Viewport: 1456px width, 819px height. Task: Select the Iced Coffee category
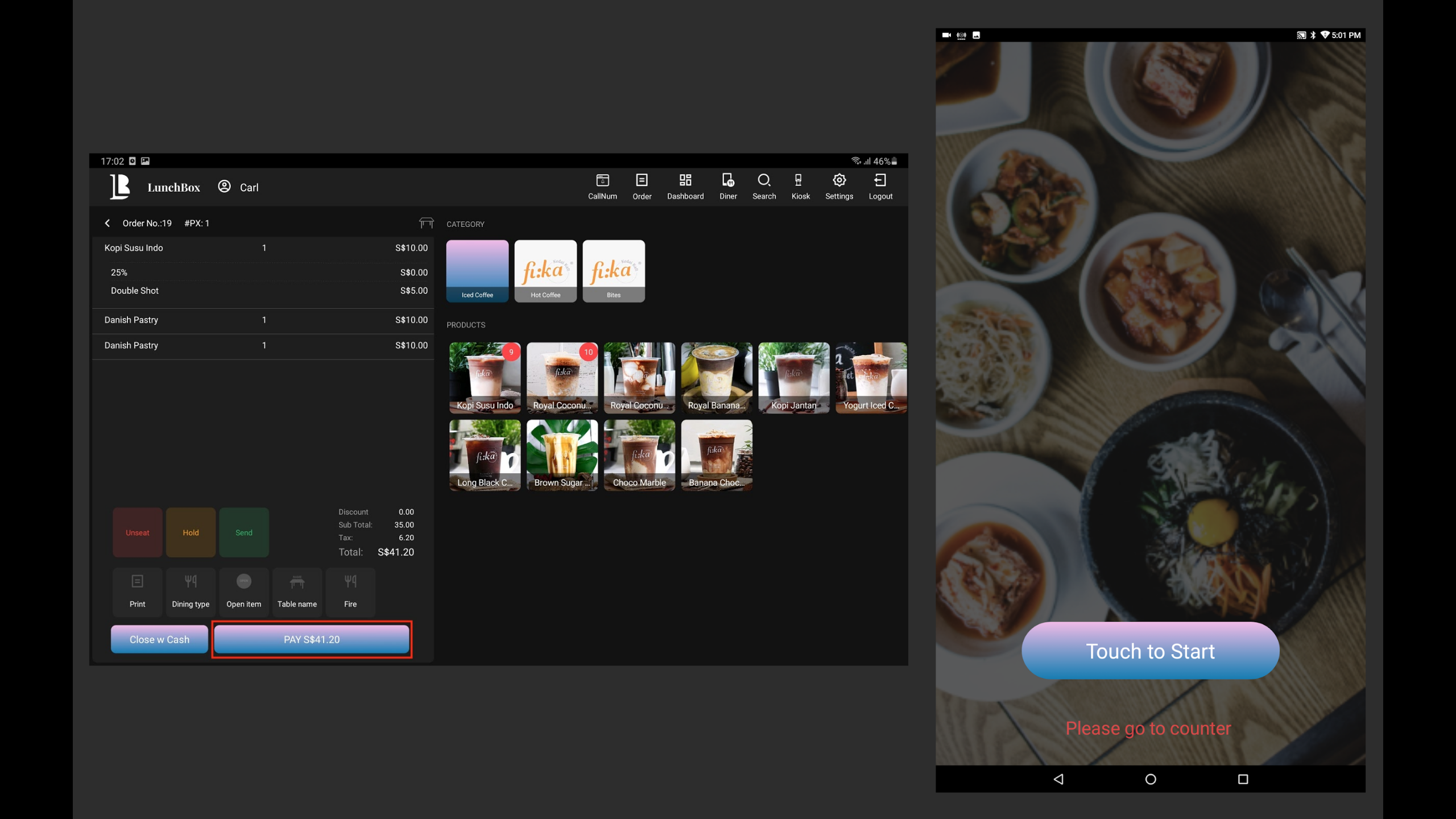click(x=477, y=271)
